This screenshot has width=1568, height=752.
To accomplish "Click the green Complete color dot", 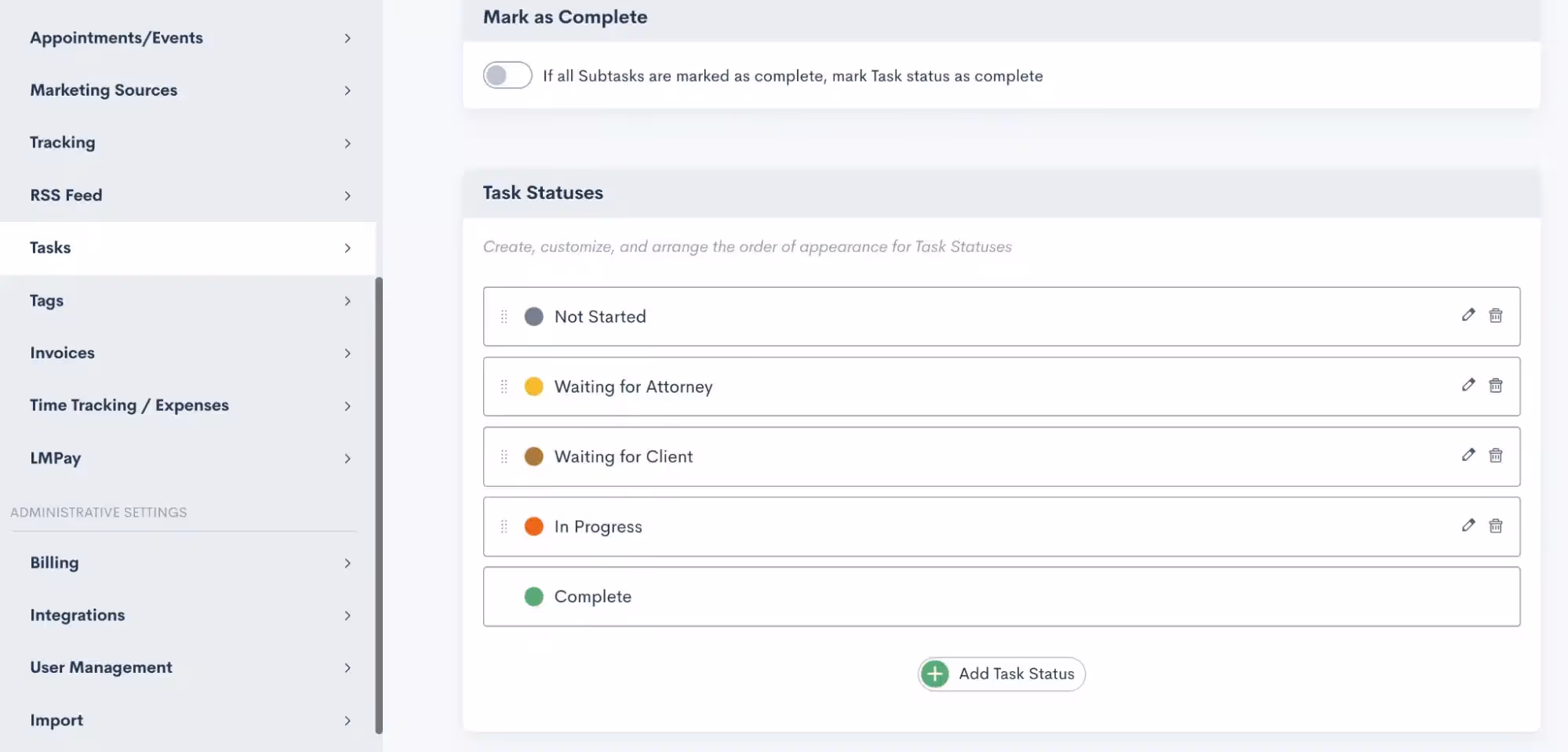I will (x=534, y=597).
